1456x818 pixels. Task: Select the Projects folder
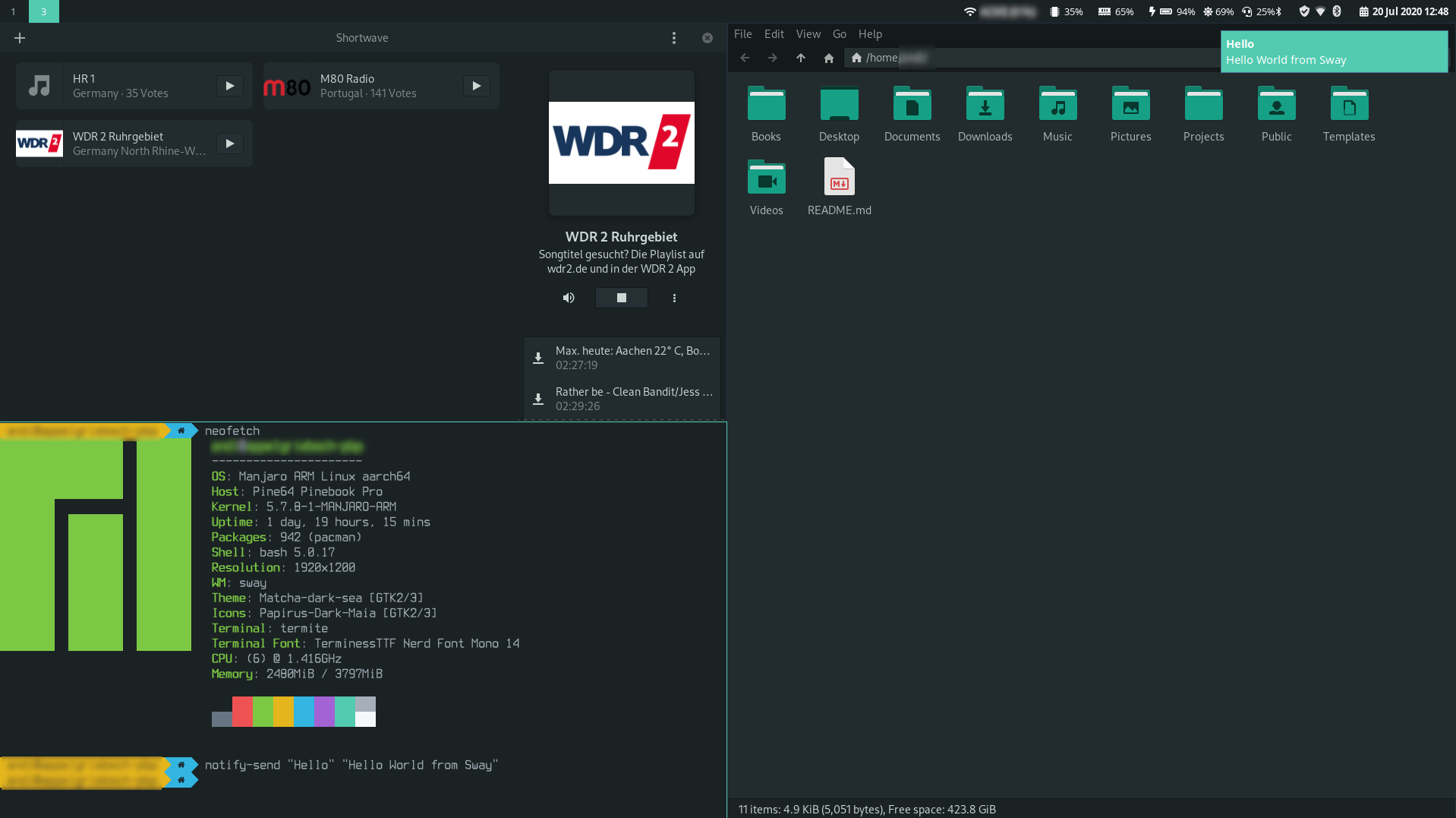click(x=1204, y=114)
